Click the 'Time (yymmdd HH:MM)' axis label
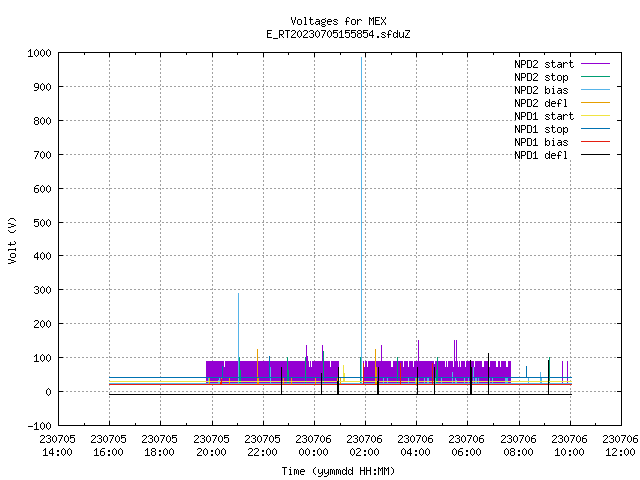Screen dimensions: 640x480 coord(338,471)
